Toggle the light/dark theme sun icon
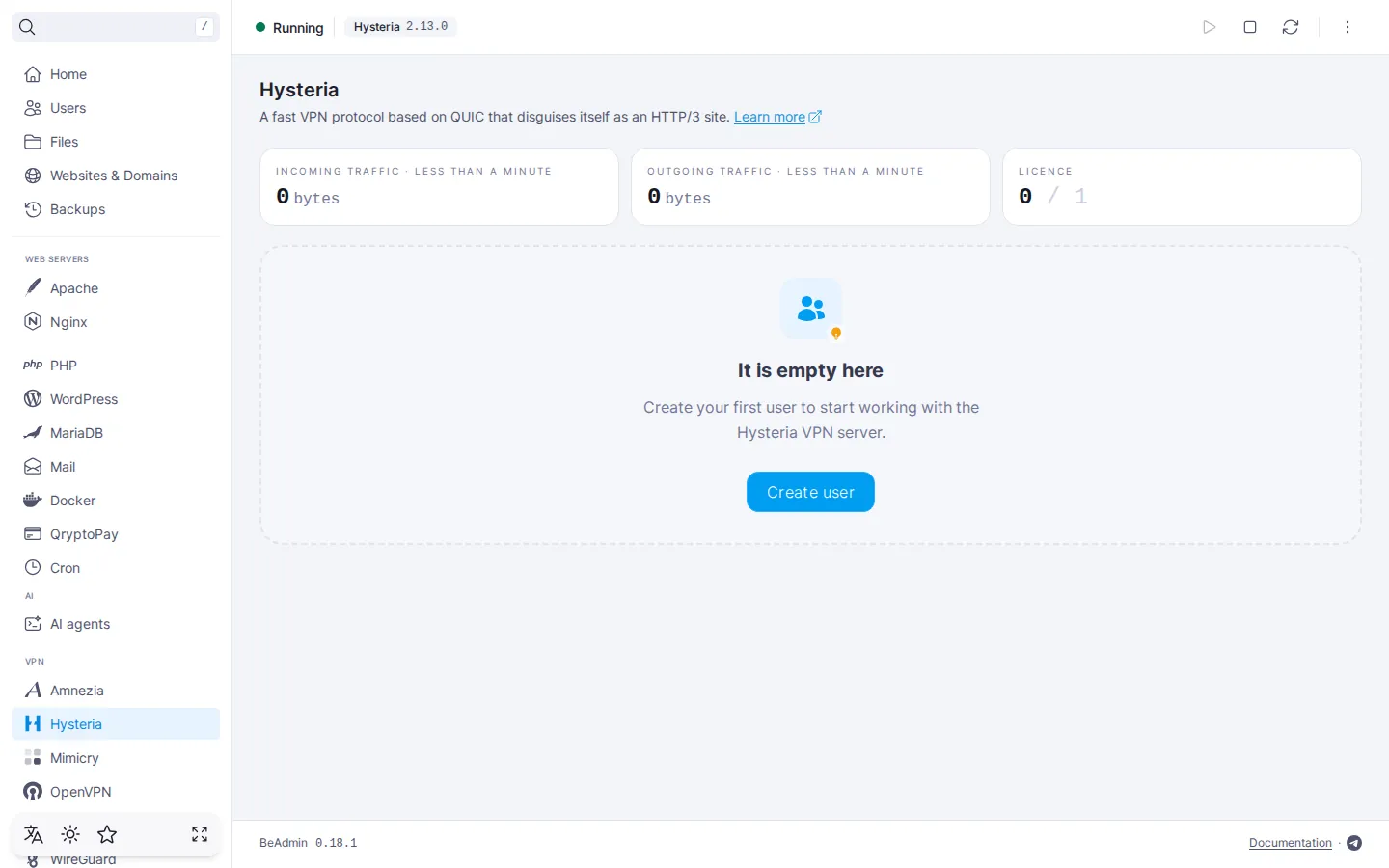Viewport: 1389px width, 868px height. [x=70, y=834]
